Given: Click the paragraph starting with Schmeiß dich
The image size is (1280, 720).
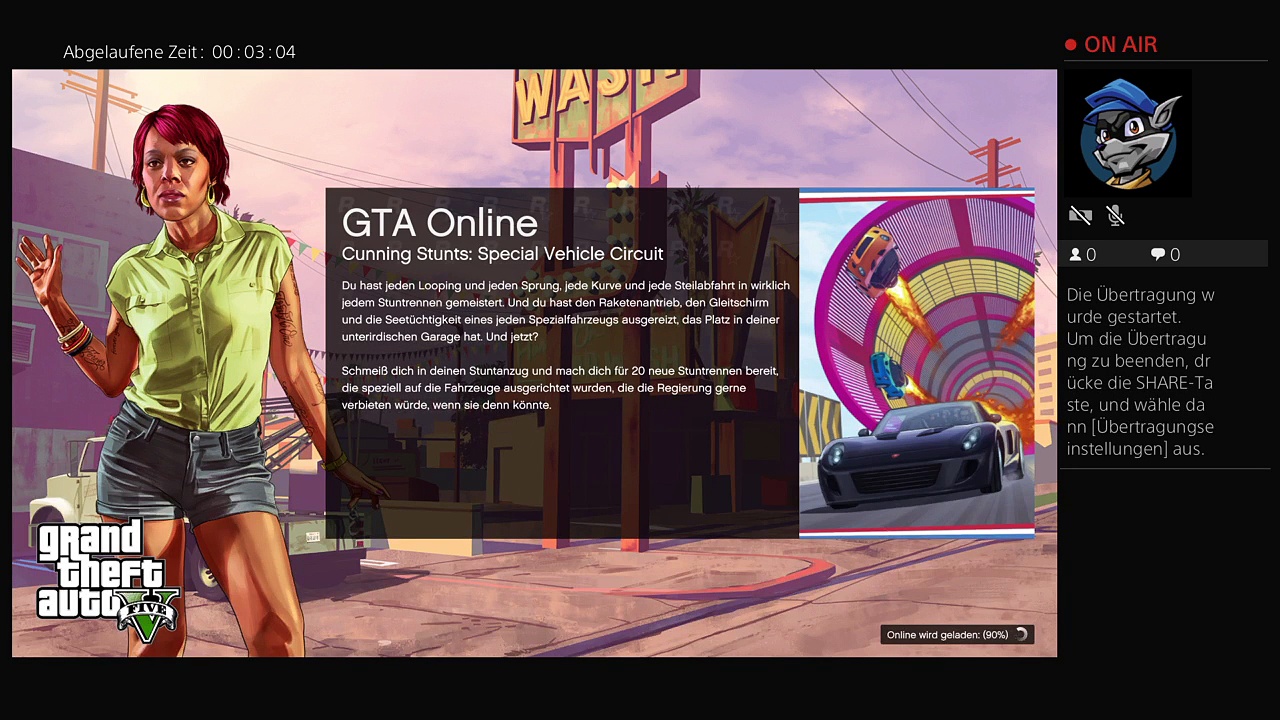Looking at the screenshot, I should click(560, 388).
